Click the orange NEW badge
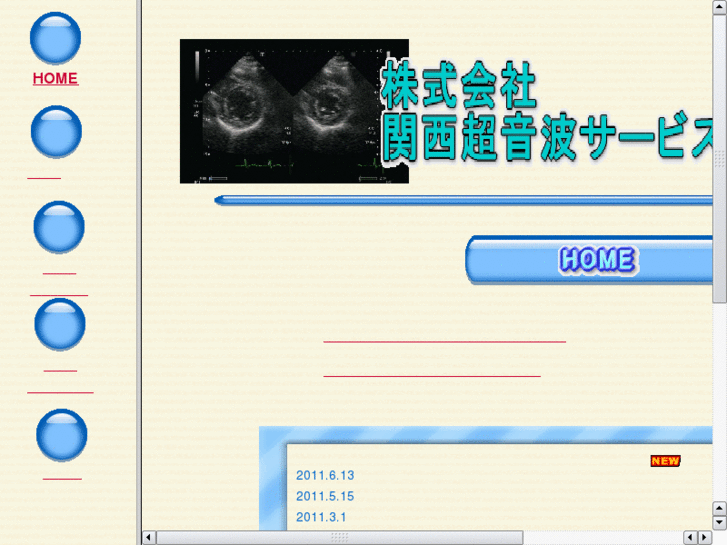Screen dimensions: 727x545 coord(665,461)
